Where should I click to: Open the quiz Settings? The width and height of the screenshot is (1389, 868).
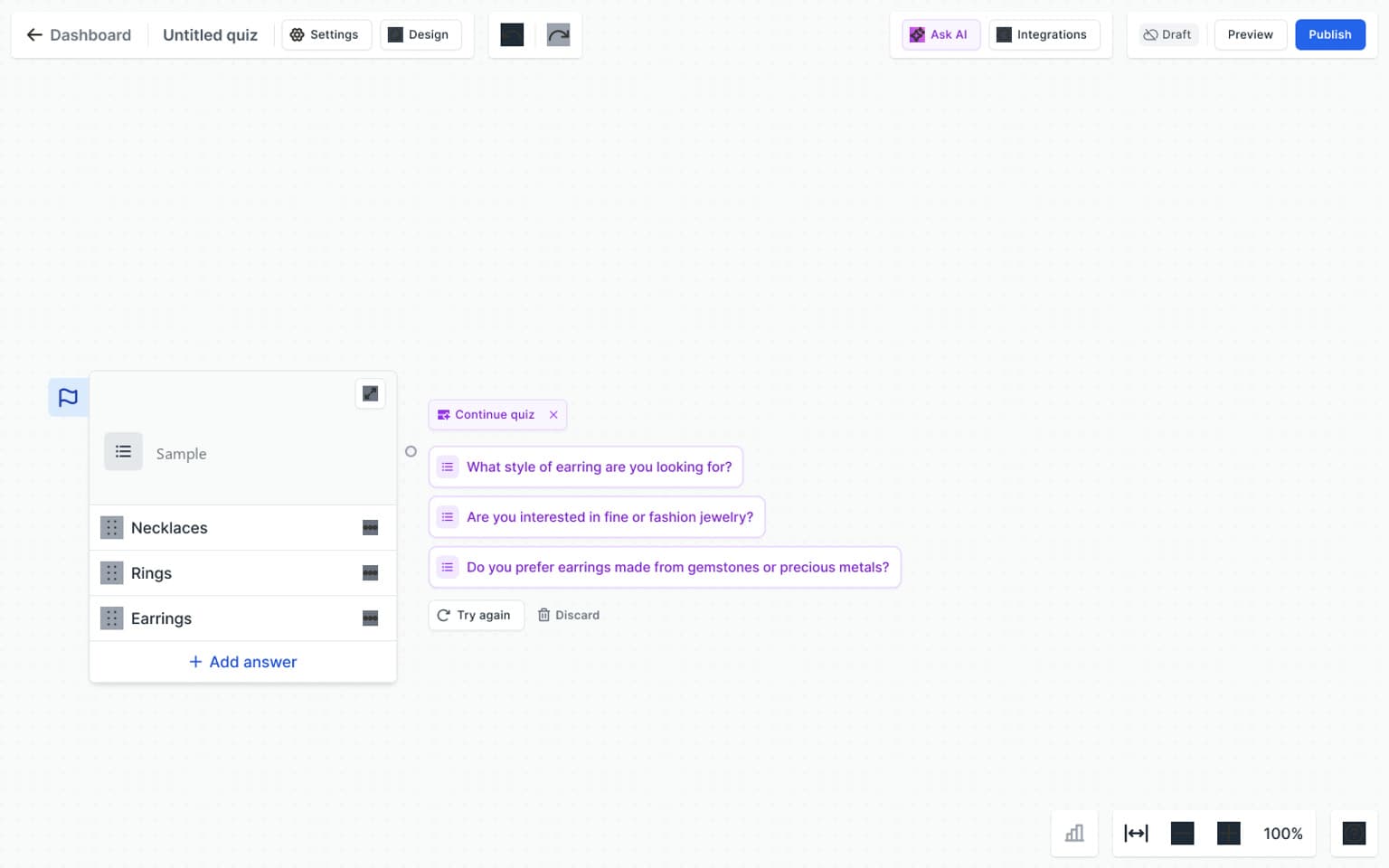point(326,34)
